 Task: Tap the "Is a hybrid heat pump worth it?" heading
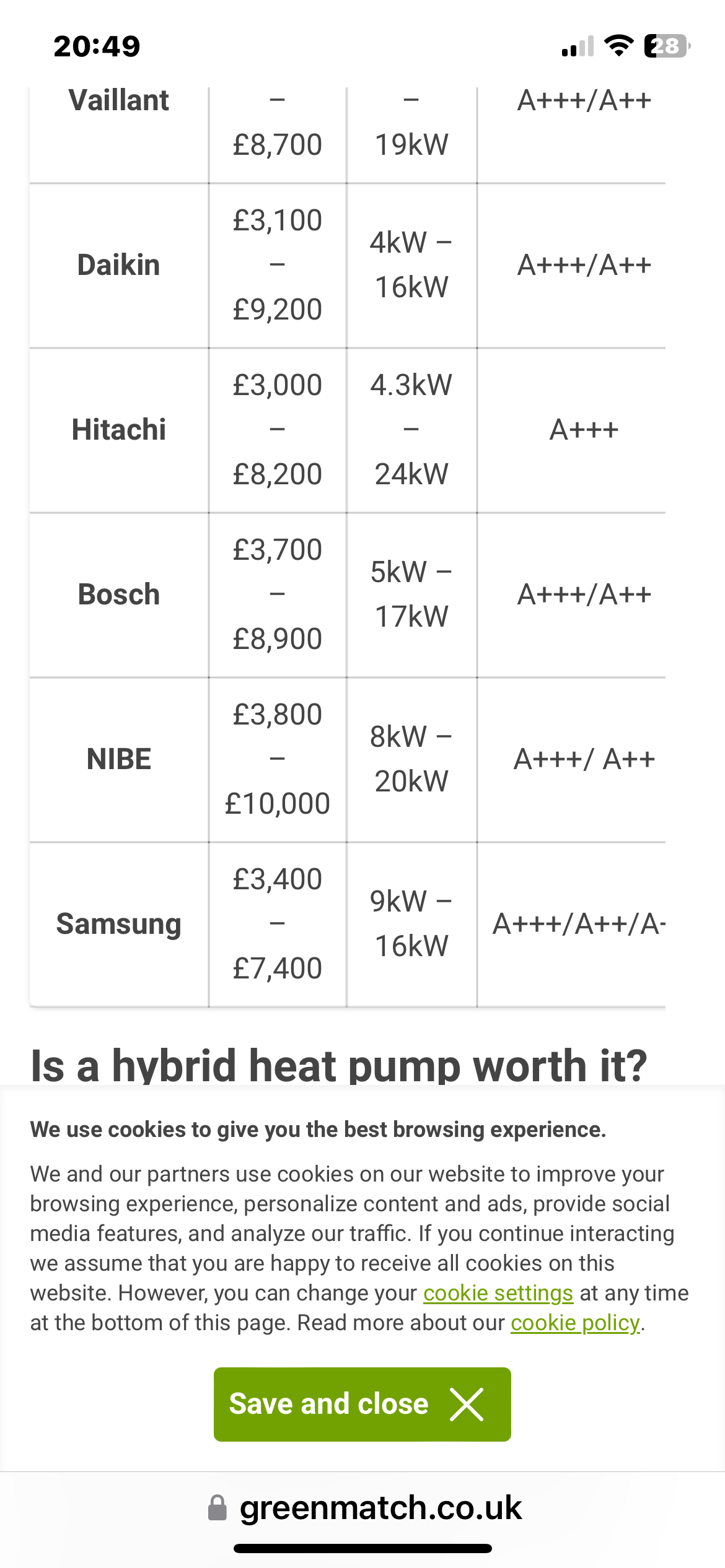[x=338, y=1065]
